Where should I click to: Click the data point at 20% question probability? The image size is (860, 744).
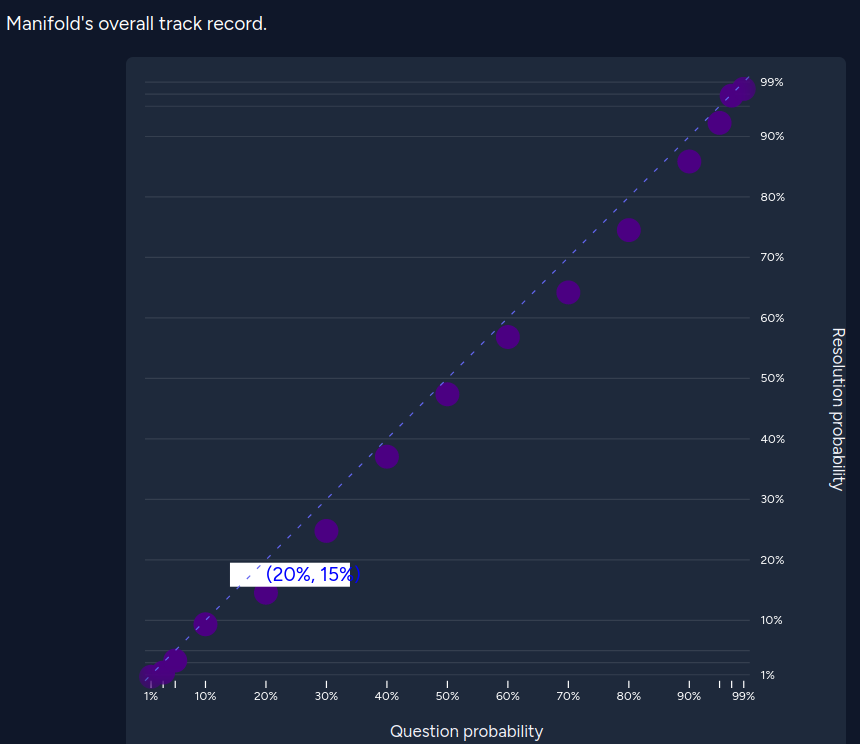266,593
